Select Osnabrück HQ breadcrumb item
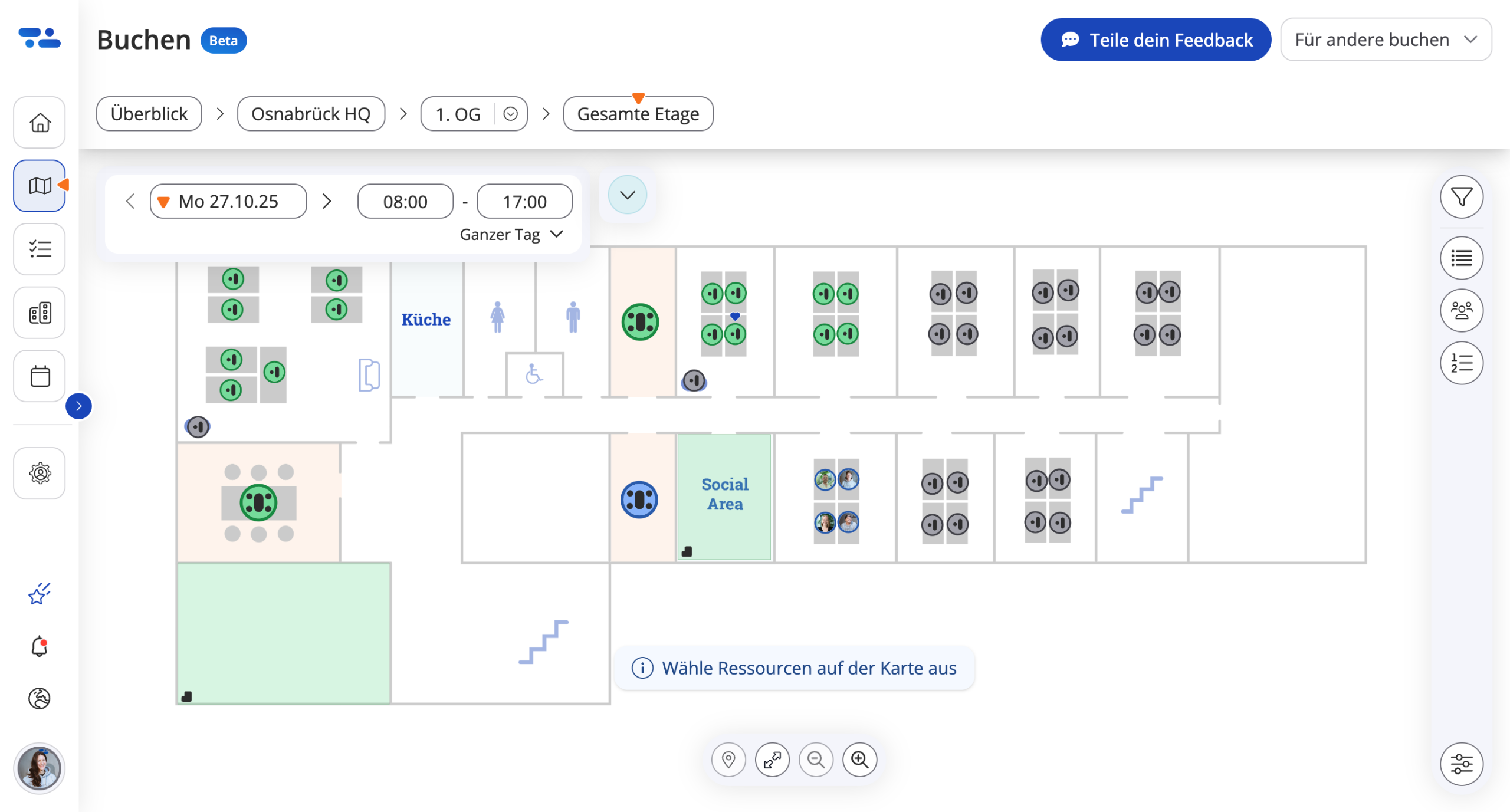 coord(311,114)
